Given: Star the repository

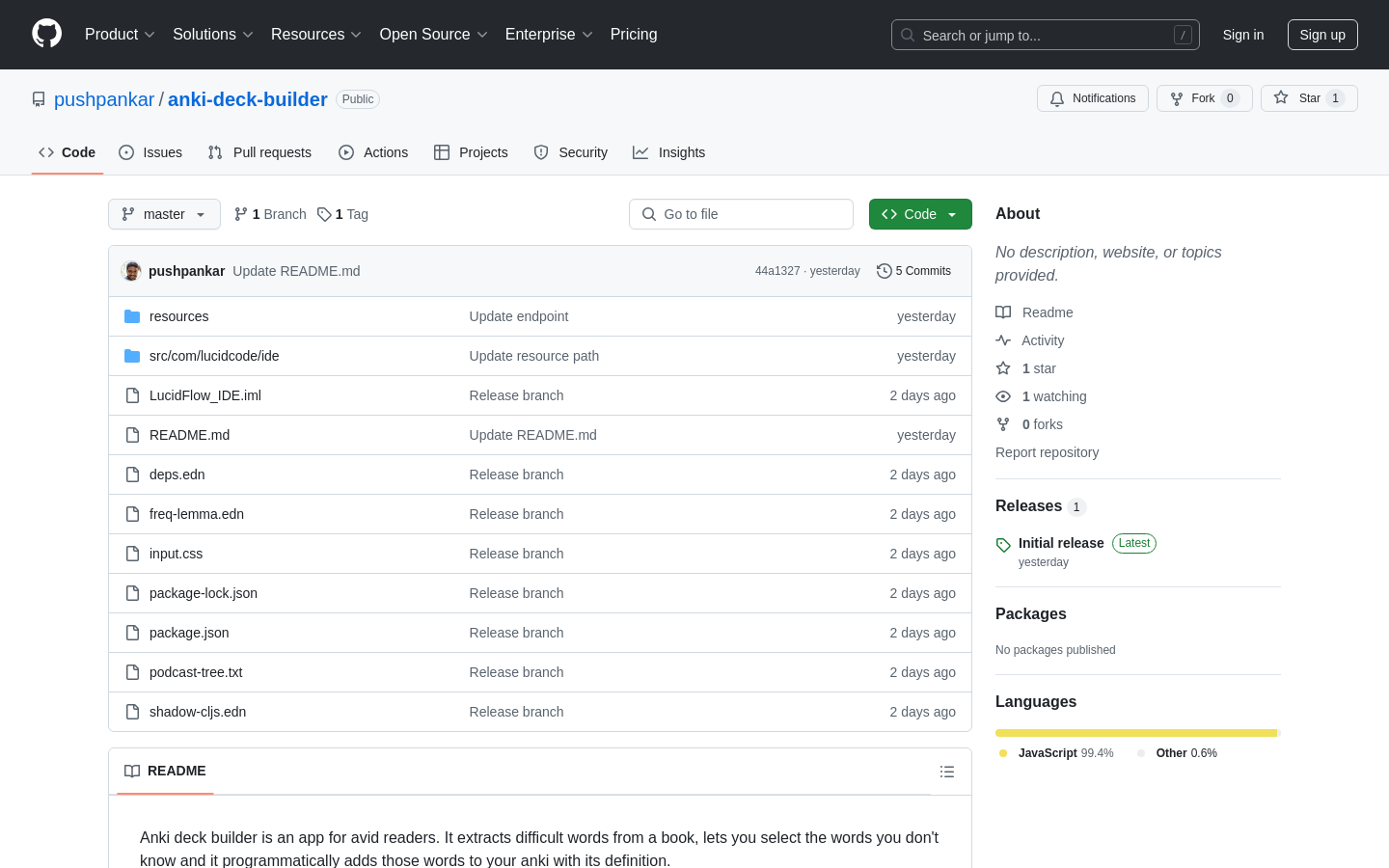Looking at the screenshot, I should [1309, 98].
